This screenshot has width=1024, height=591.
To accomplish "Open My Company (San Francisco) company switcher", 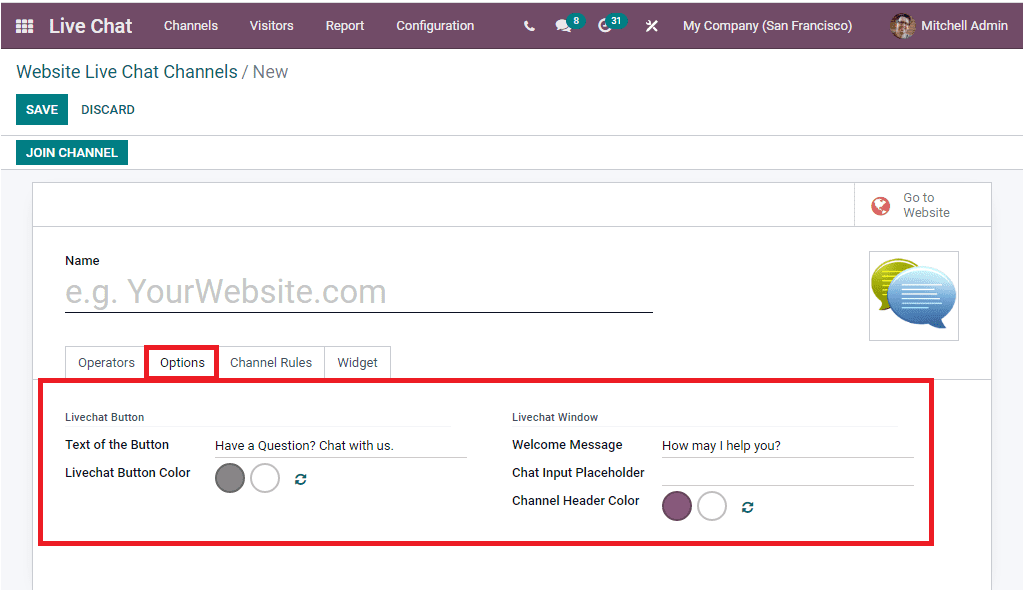I will pyautogui.click(x=767, y=26).
